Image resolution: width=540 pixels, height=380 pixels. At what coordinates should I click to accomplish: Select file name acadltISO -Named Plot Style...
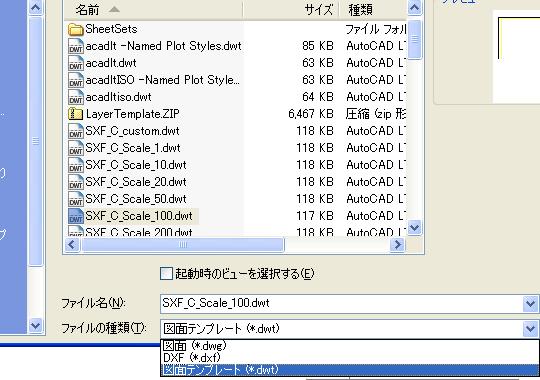[163, 80]
